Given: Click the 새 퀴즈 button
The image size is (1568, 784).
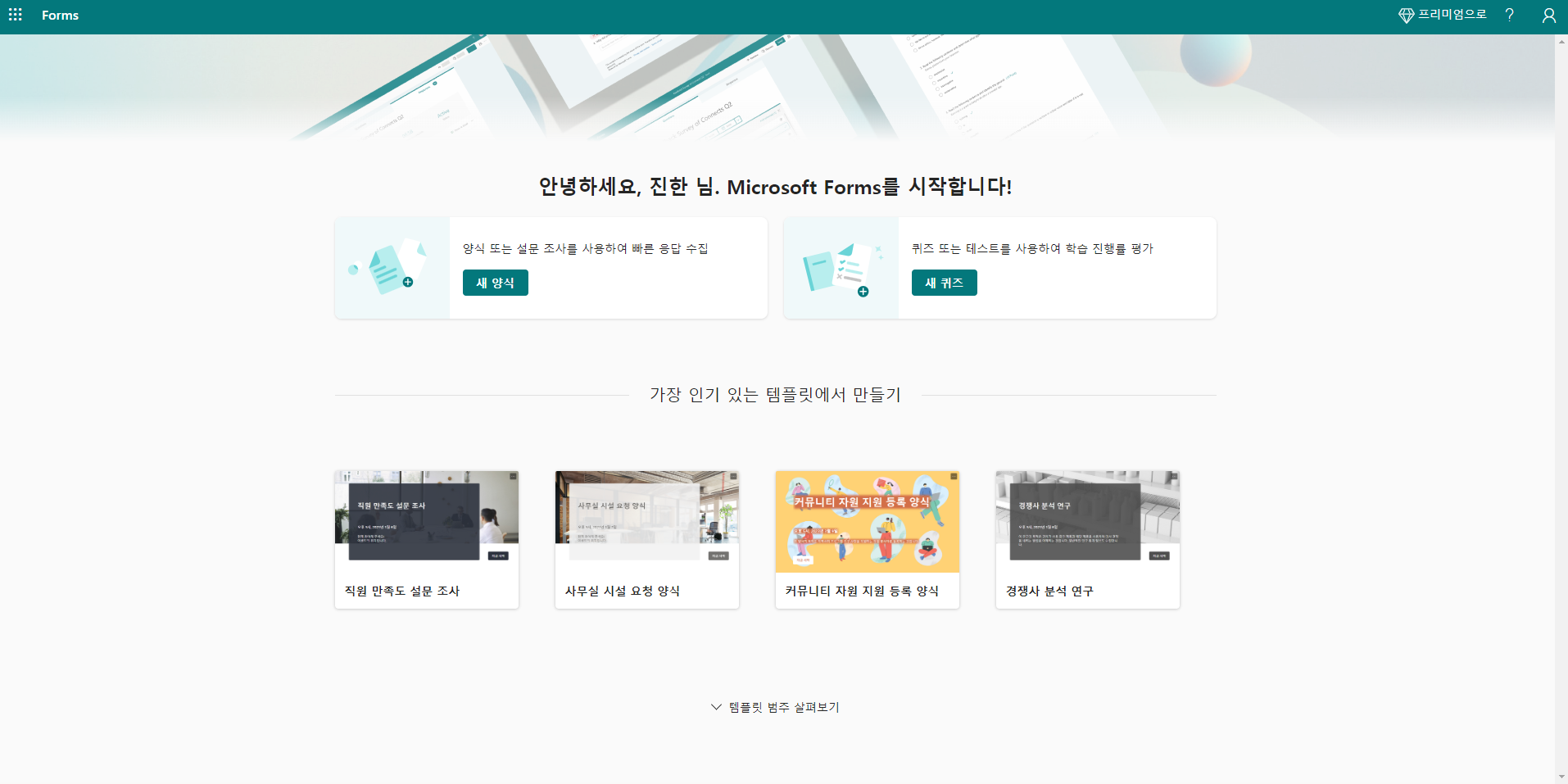Looking at the screenshot, I should point(944,283).
